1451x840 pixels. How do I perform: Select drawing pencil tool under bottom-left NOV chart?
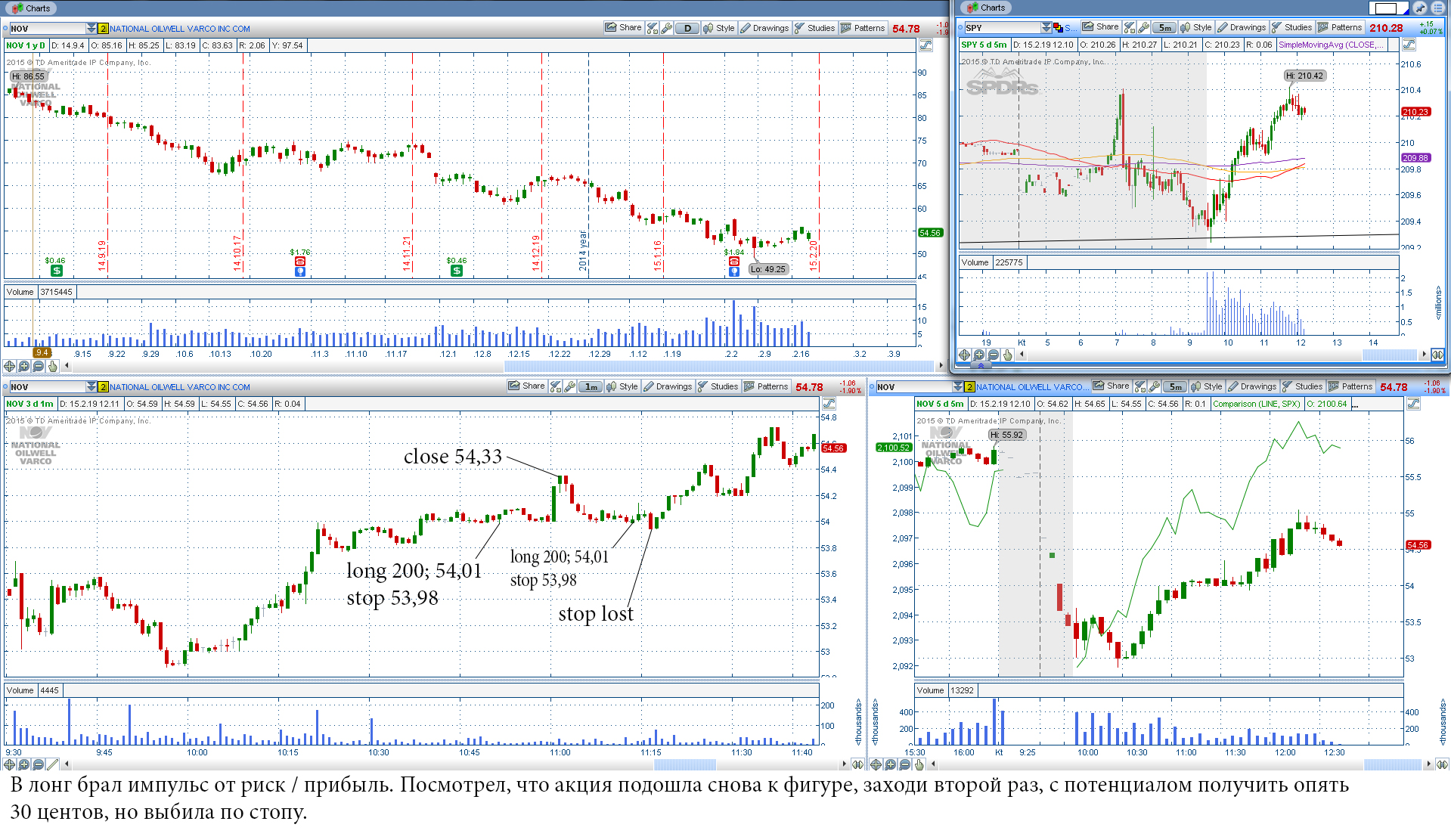pos(53,764)
